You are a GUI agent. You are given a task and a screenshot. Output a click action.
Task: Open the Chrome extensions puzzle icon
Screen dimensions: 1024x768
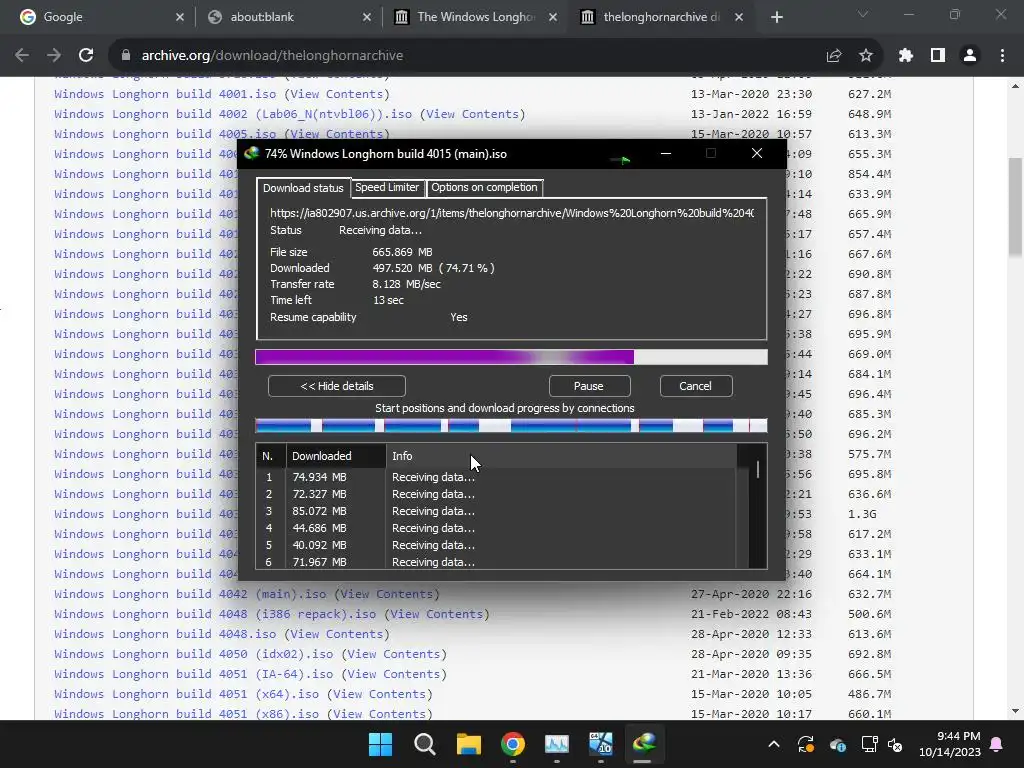(x=906, y=56)
